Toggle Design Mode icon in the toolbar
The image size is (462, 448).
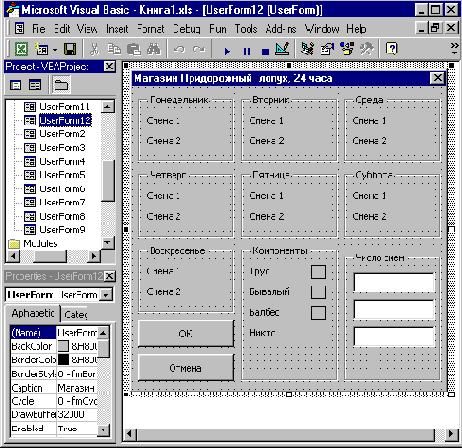click(282, 49)
